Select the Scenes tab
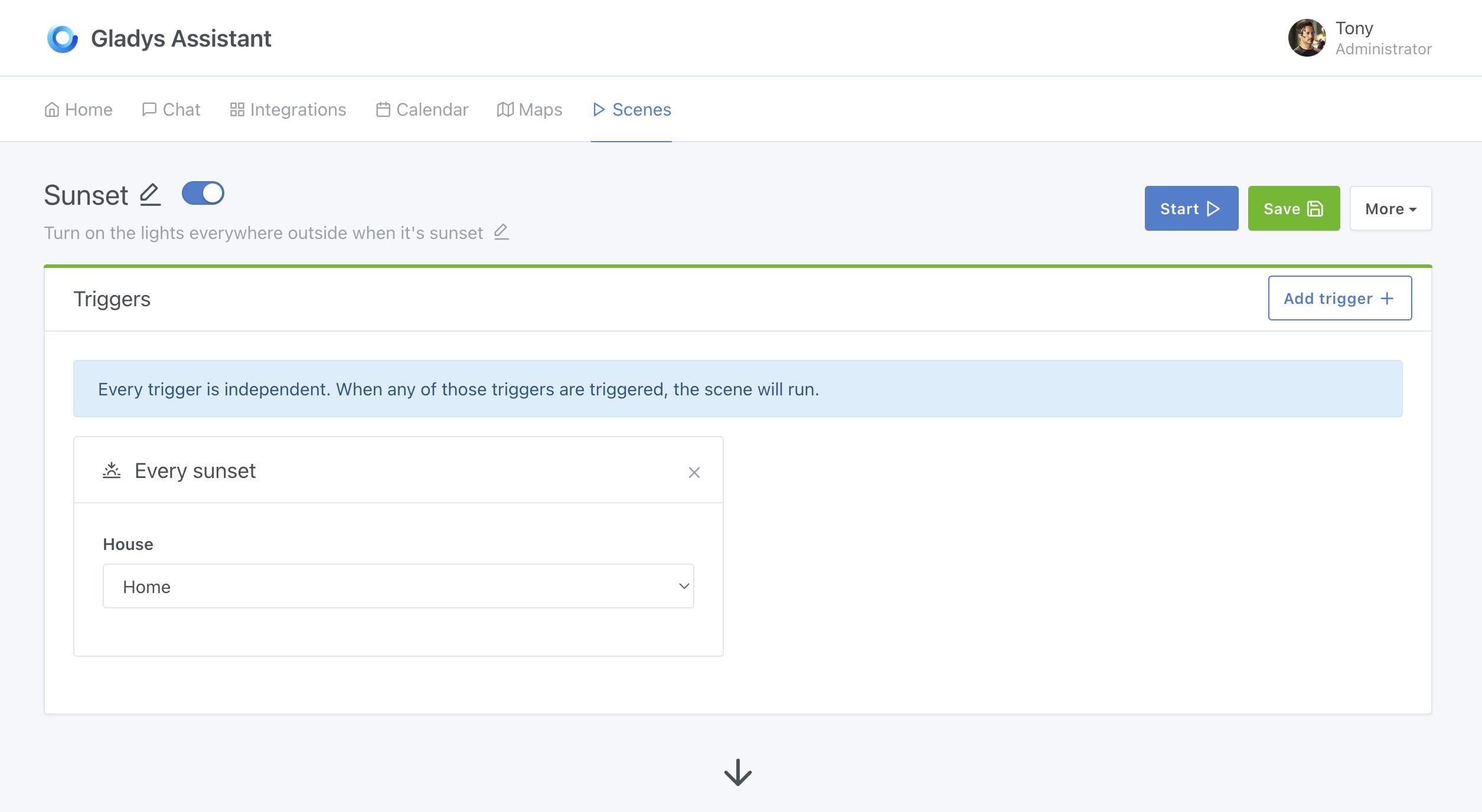The width and height of the screenshot is (1482, 812). click(x=632, y=110)
